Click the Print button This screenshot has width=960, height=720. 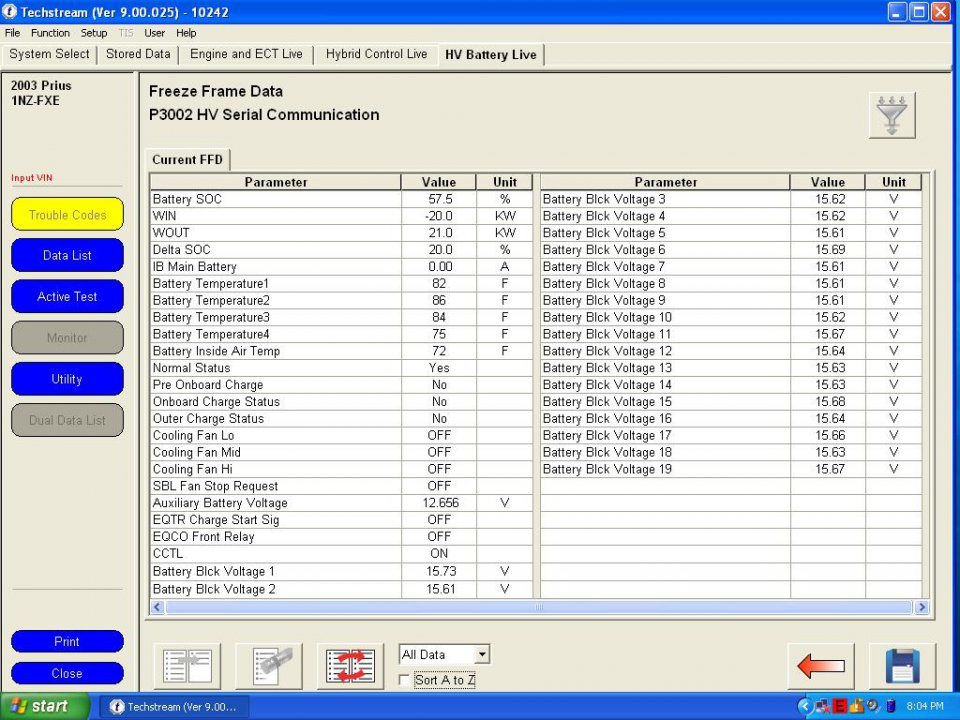(67, 641)
